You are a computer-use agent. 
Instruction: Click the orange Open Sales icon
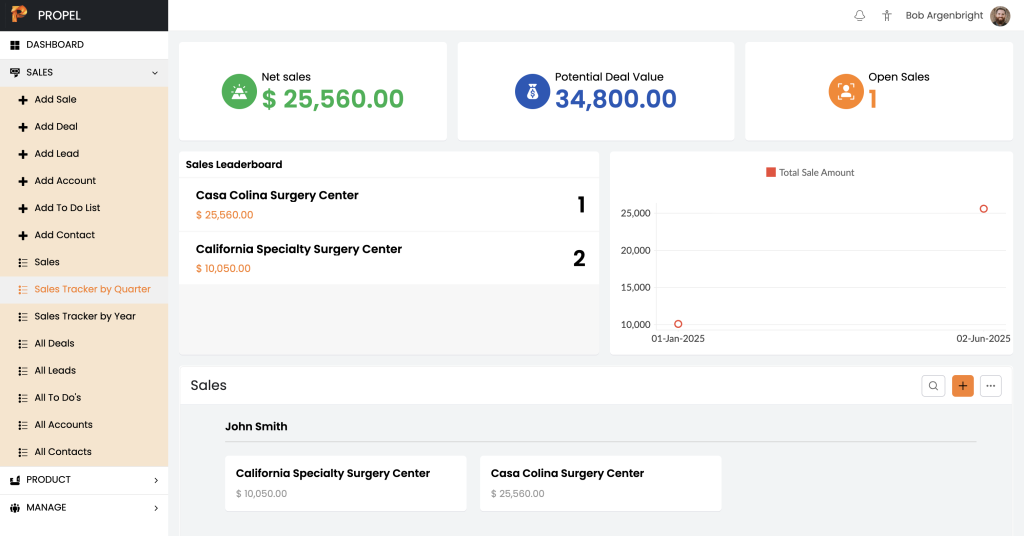coord(846,91)
